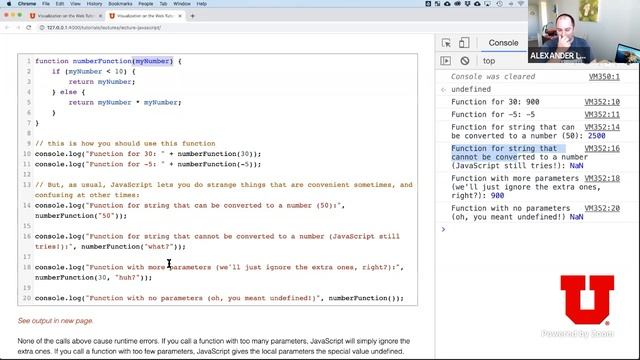Open the Apple menu
This screenshot has height=360, width=640.
[x=9, y=4]
